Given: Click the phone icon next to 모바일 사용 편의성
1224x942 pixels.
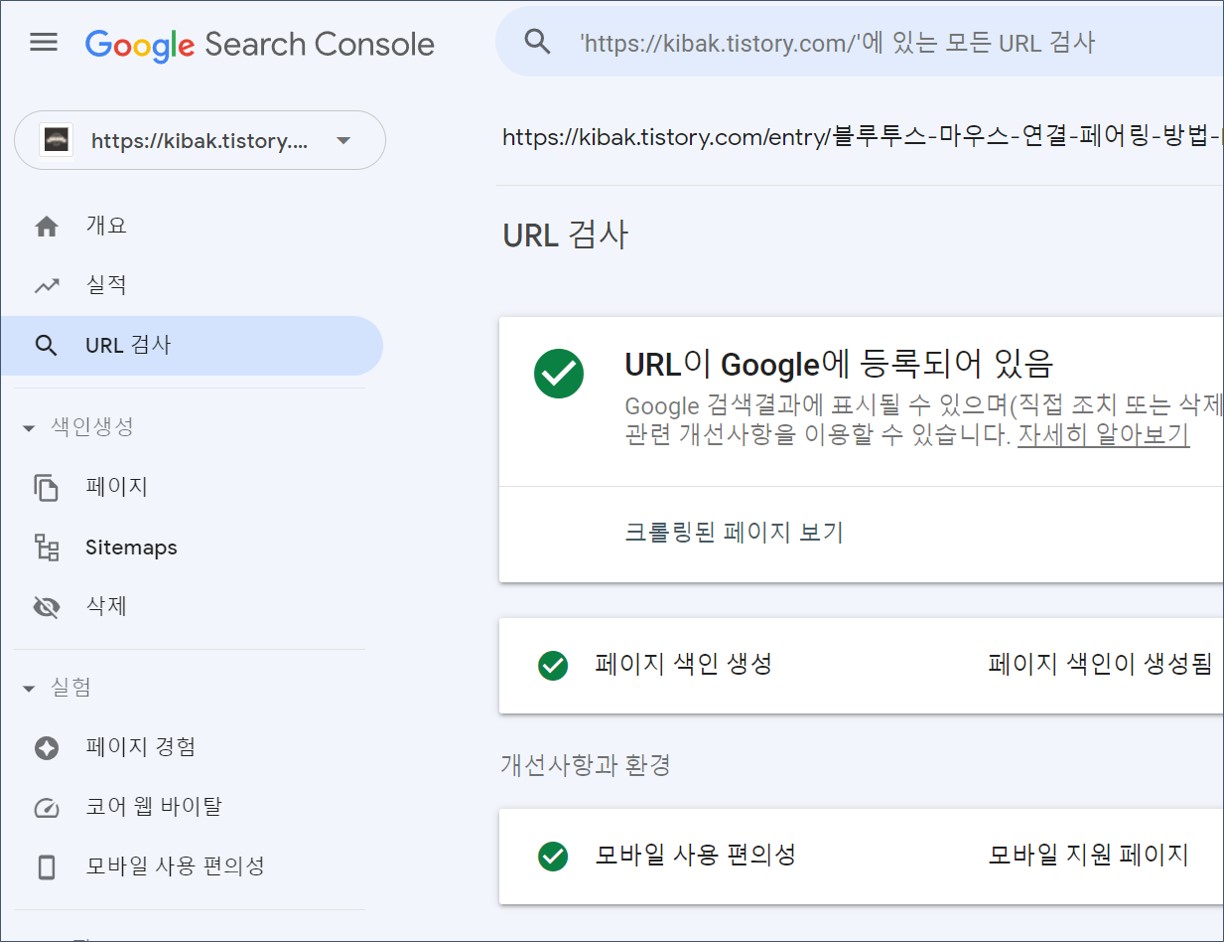Looking at the screenshot, I should coord(46,867).
